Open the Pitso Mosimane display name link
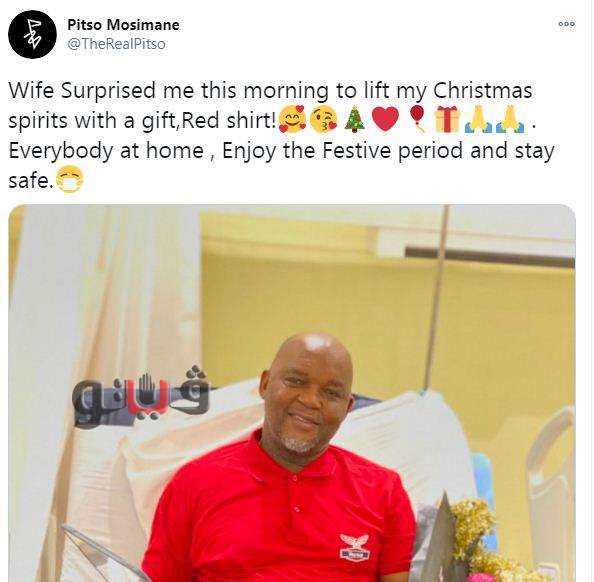Image resolution: width=594 pixels, height=582 pixels. coord(123,25)
